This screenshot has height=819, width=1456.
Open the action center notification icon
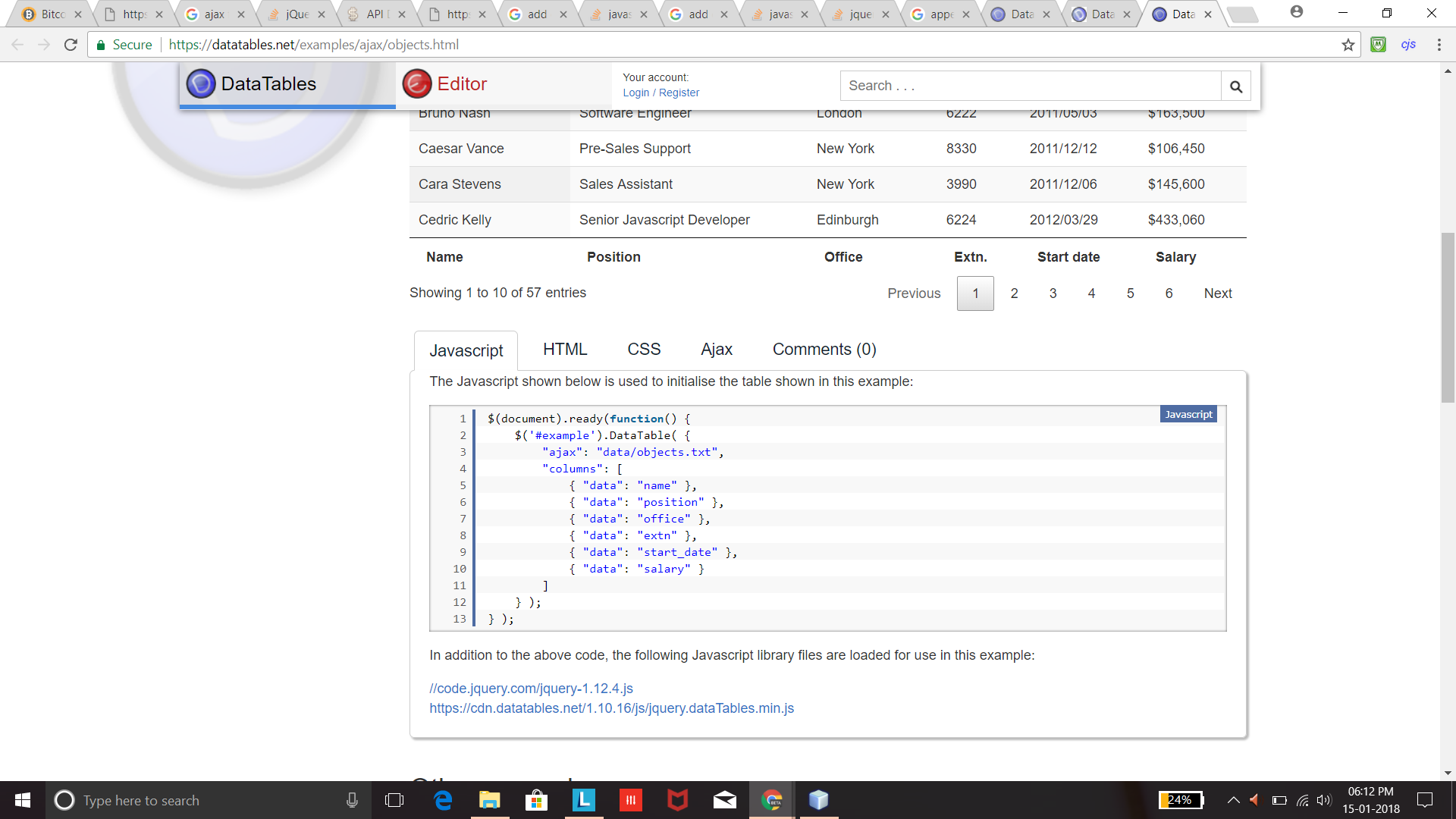1425,800
